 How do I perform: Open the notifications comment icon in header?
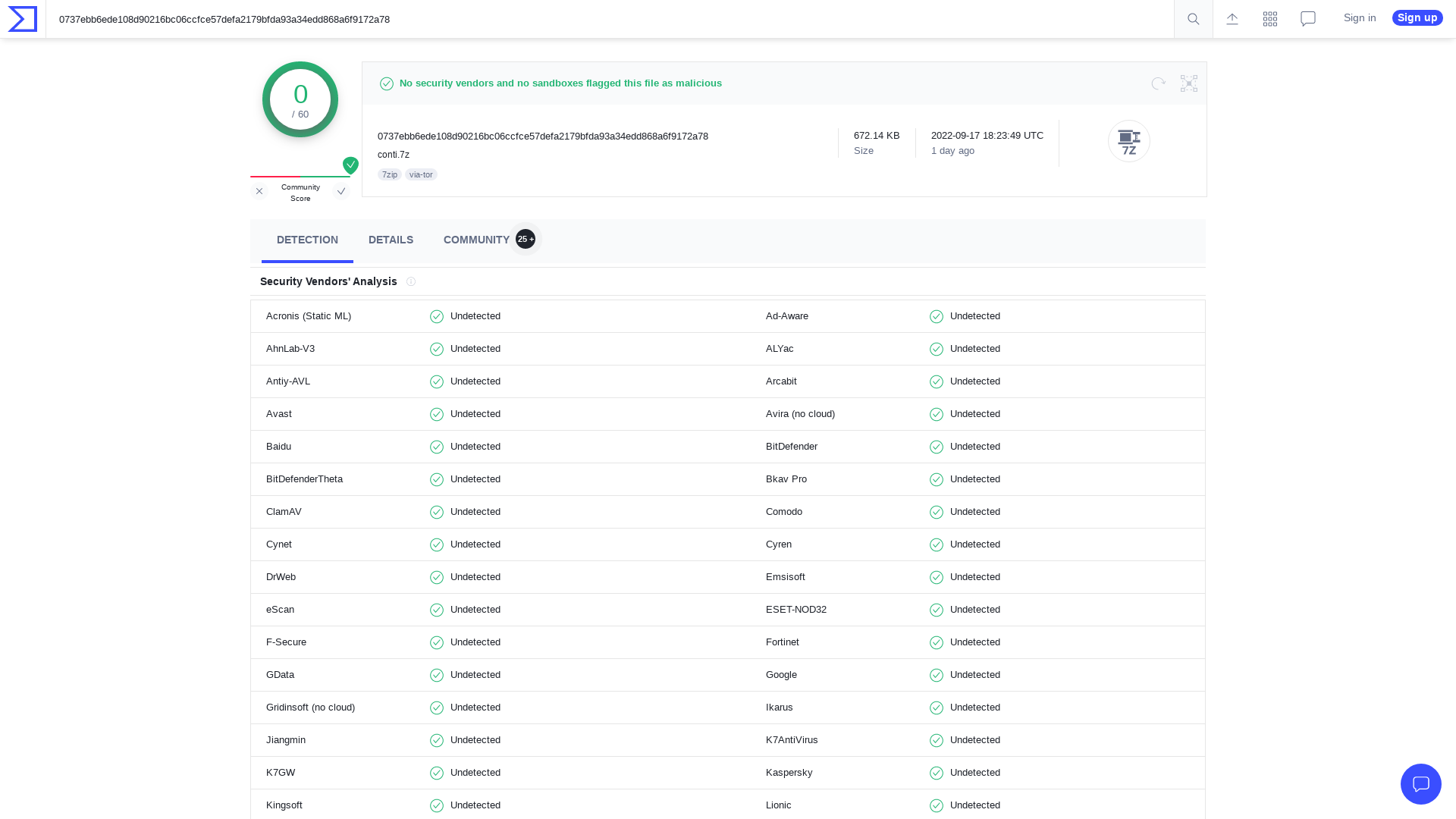pos(1308,19)
